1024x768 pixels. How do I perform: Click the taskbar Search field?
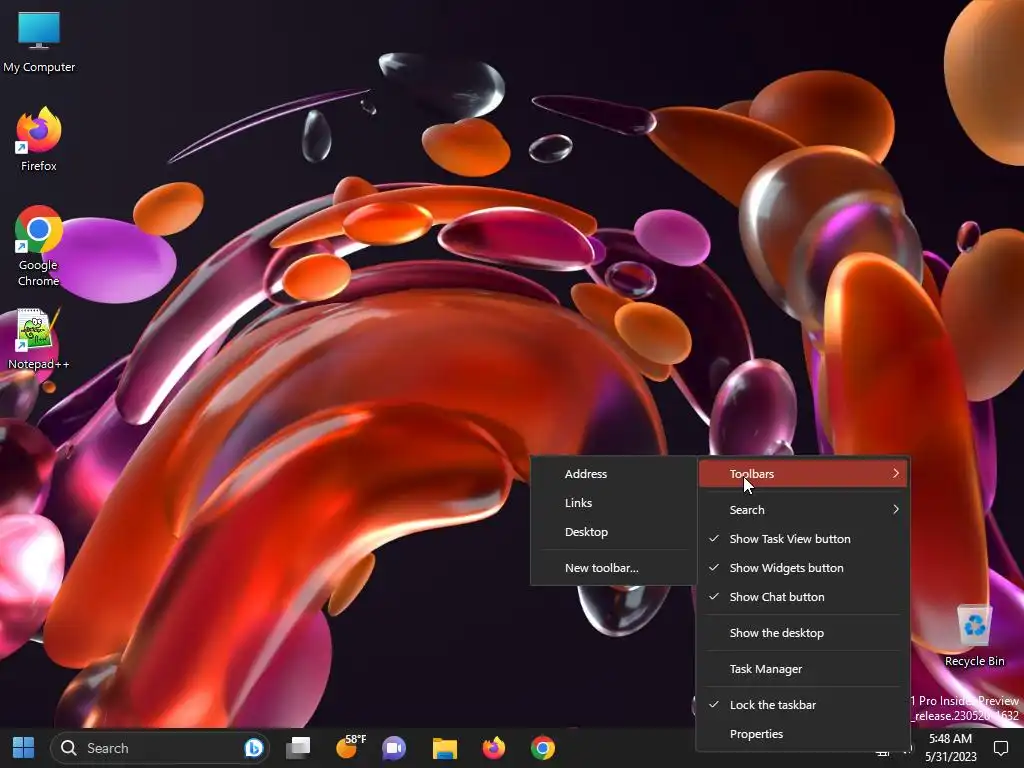pyautogui.click(x=160, y=748)
